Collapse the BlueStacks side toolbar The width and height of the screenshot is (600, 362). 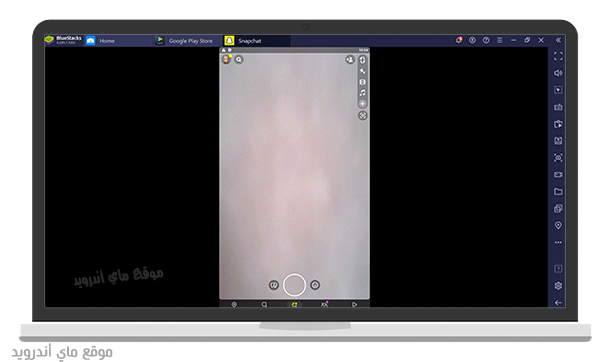[x=558, y=40]
